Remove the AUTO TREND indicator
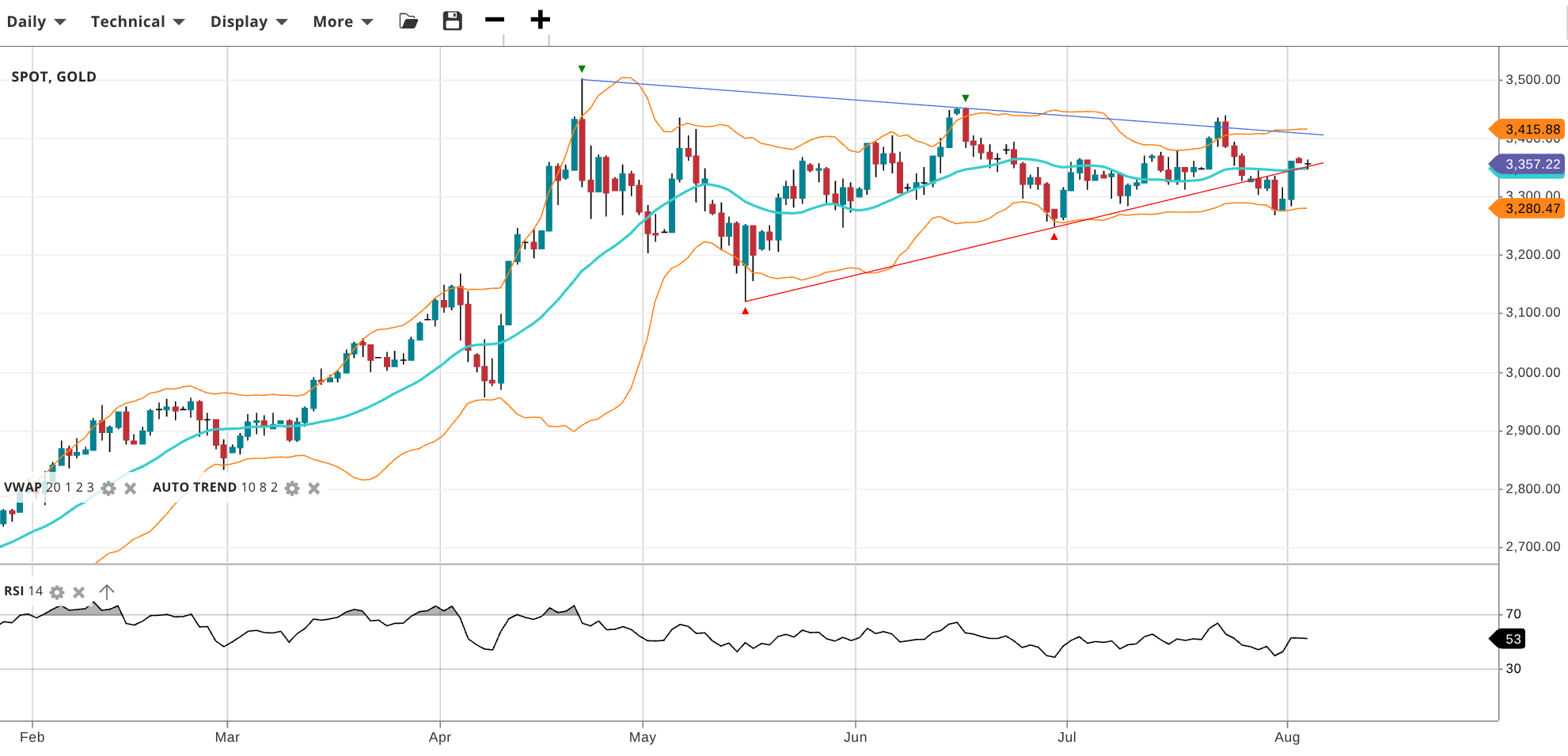1568x756 pixels. coord(314,488)
